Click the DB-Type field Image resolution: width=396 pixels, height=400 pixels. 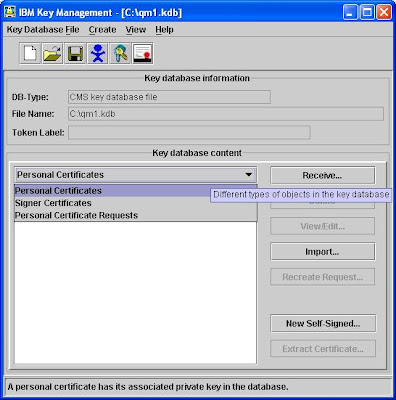click(169, 97)
